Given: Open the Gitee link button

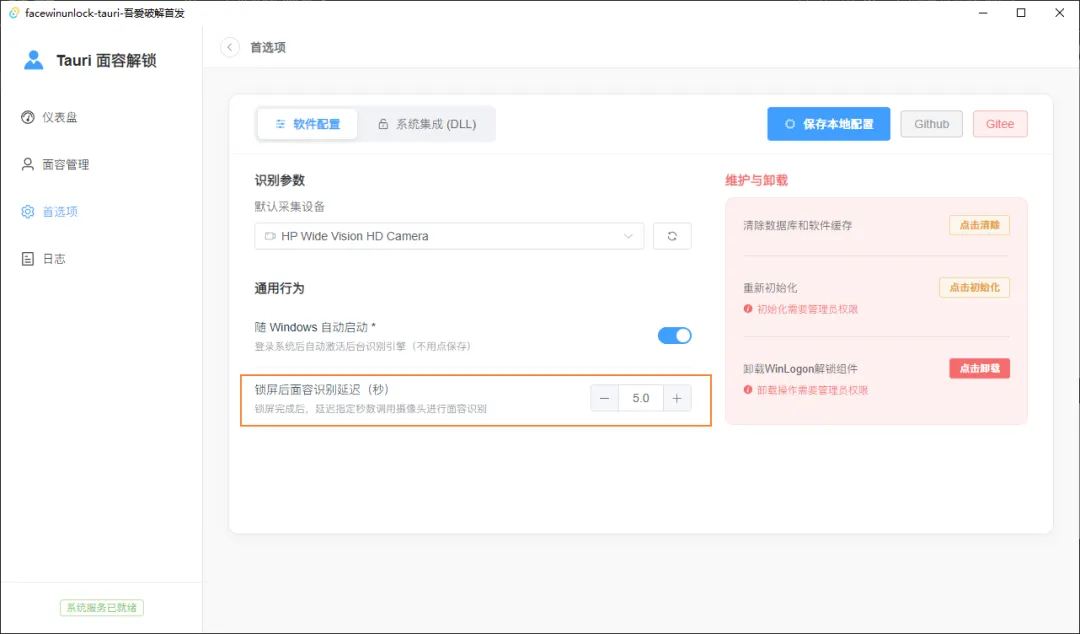Looking at the screenshot, I should (x=999, y=124).
